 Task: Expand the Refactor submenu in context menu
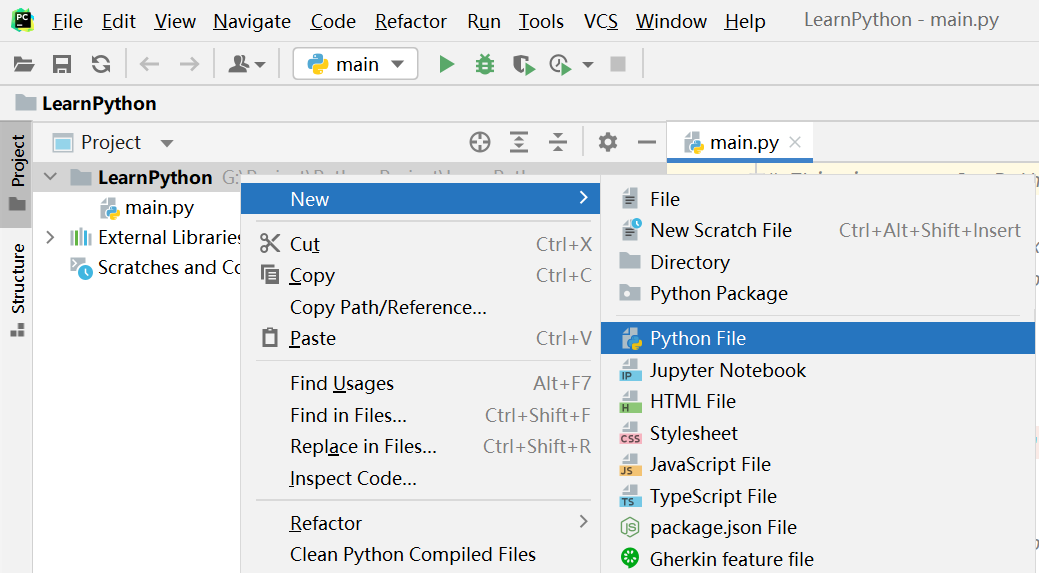tap(420, 523)
